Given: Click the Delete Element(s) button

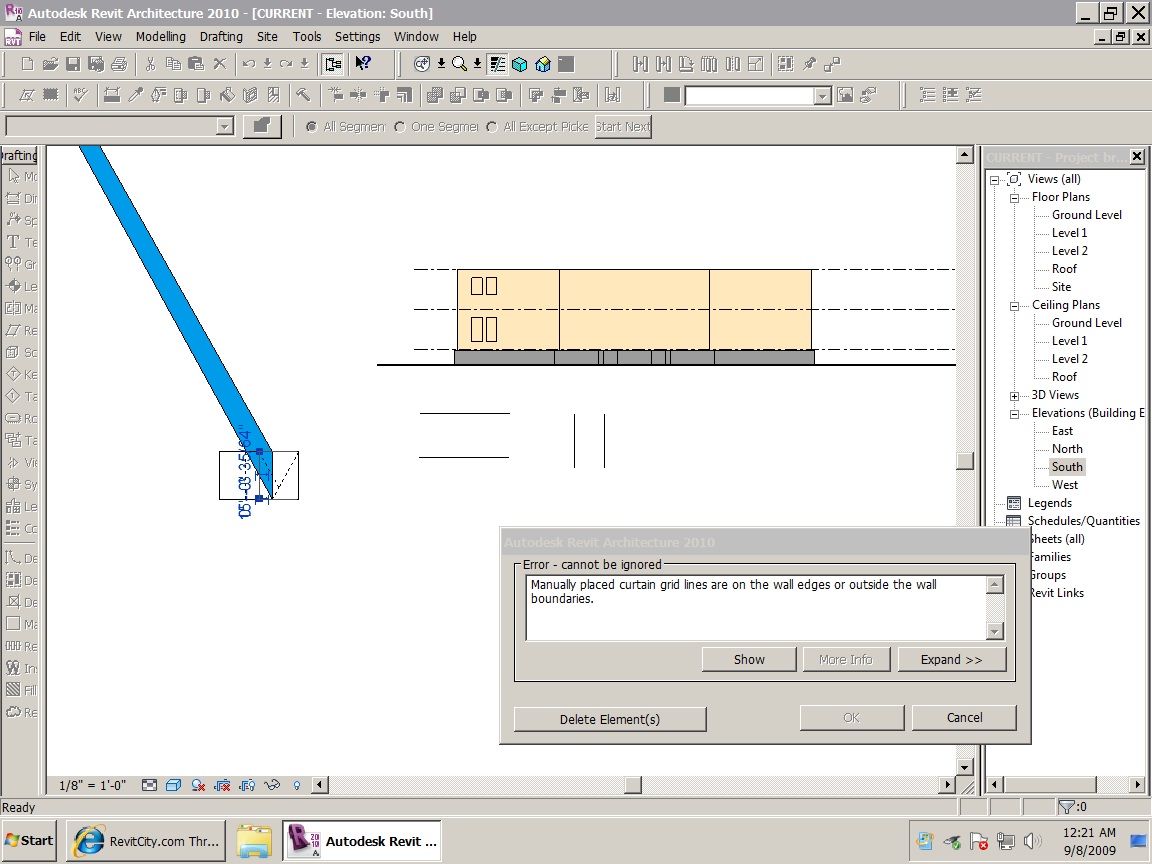Looking at the screenshot, I should coord(609,719).
